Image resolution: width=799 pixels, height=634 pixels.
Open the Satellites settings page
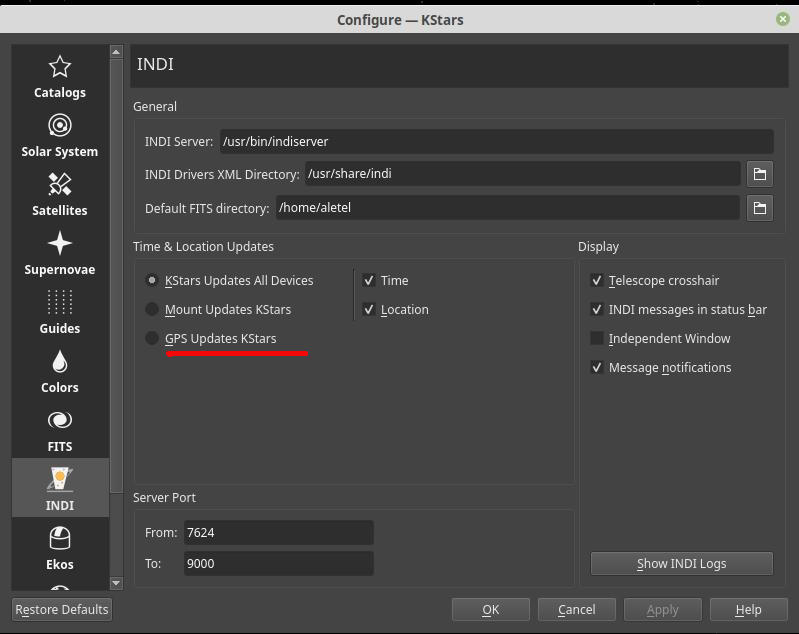60,195
